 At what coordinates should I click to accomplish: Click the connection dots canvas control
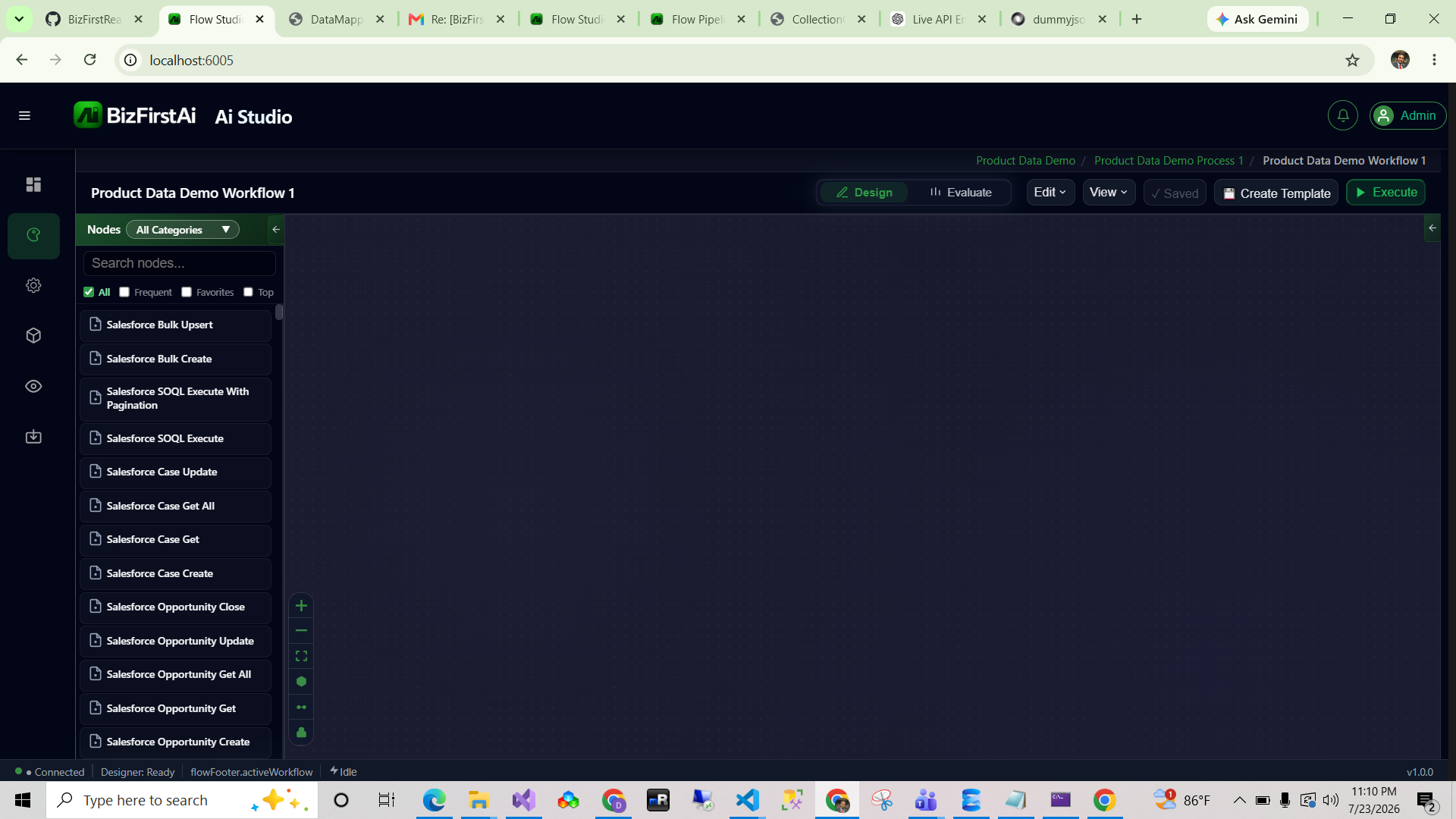pyautogui.click(x=301, y=707)
